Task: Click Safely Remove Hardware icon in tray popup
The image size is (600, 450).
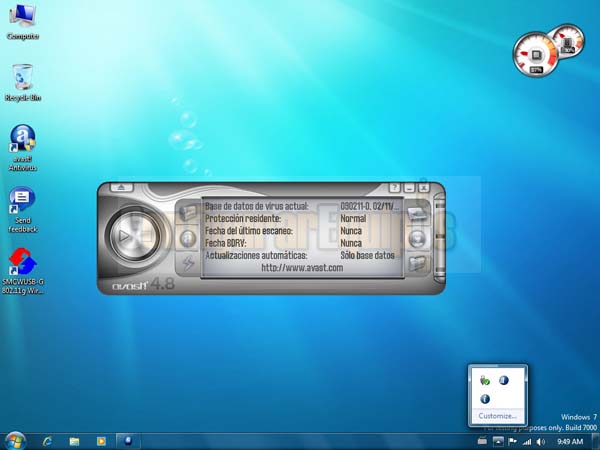Action: [x=485, y=380]
